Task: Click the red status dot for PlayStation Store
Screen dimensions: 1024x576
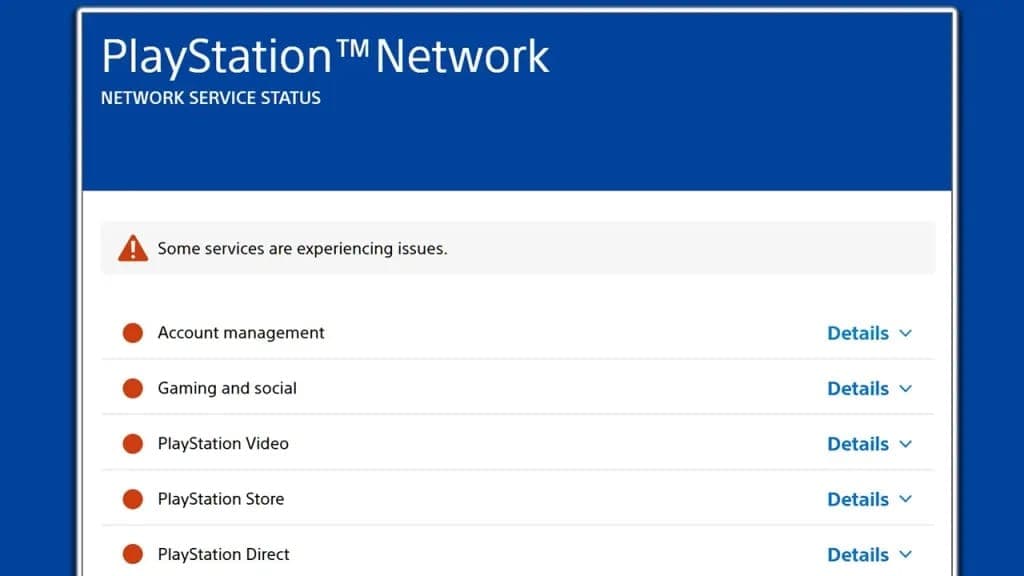Action: click(x=133, y=499)
